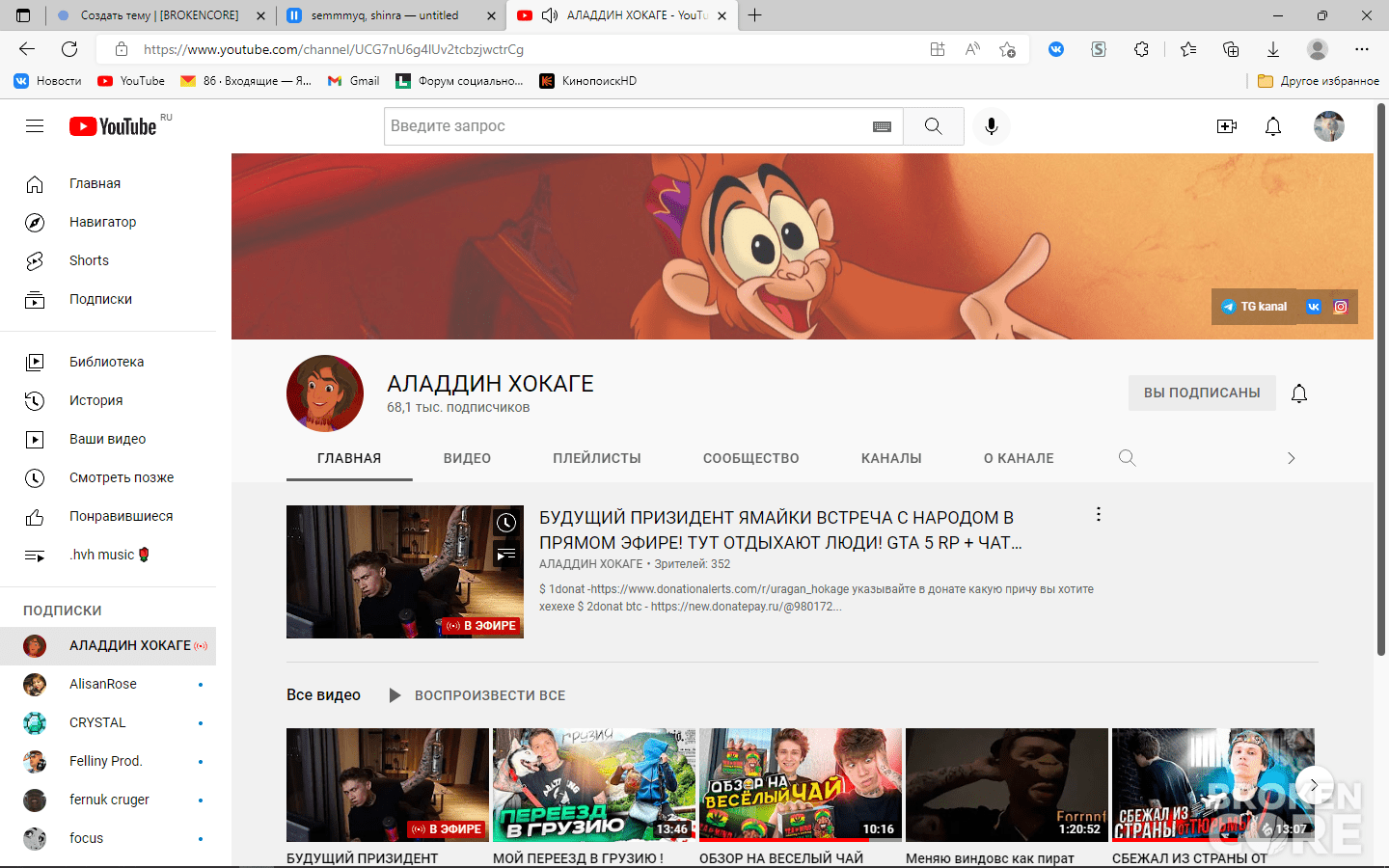Open Навигатор in the sidebar
The height and width of the screenshot is (868, 1389).
[108, 222]
